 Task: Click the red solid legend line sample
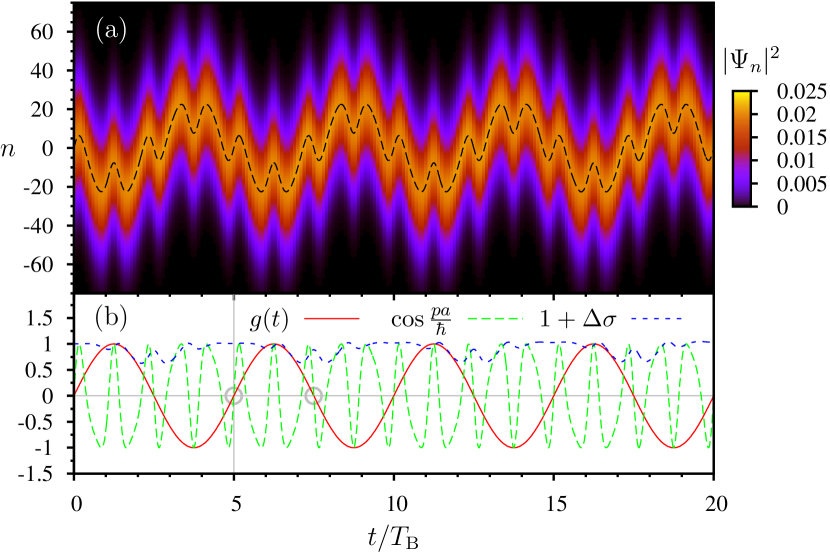[332, 319]
